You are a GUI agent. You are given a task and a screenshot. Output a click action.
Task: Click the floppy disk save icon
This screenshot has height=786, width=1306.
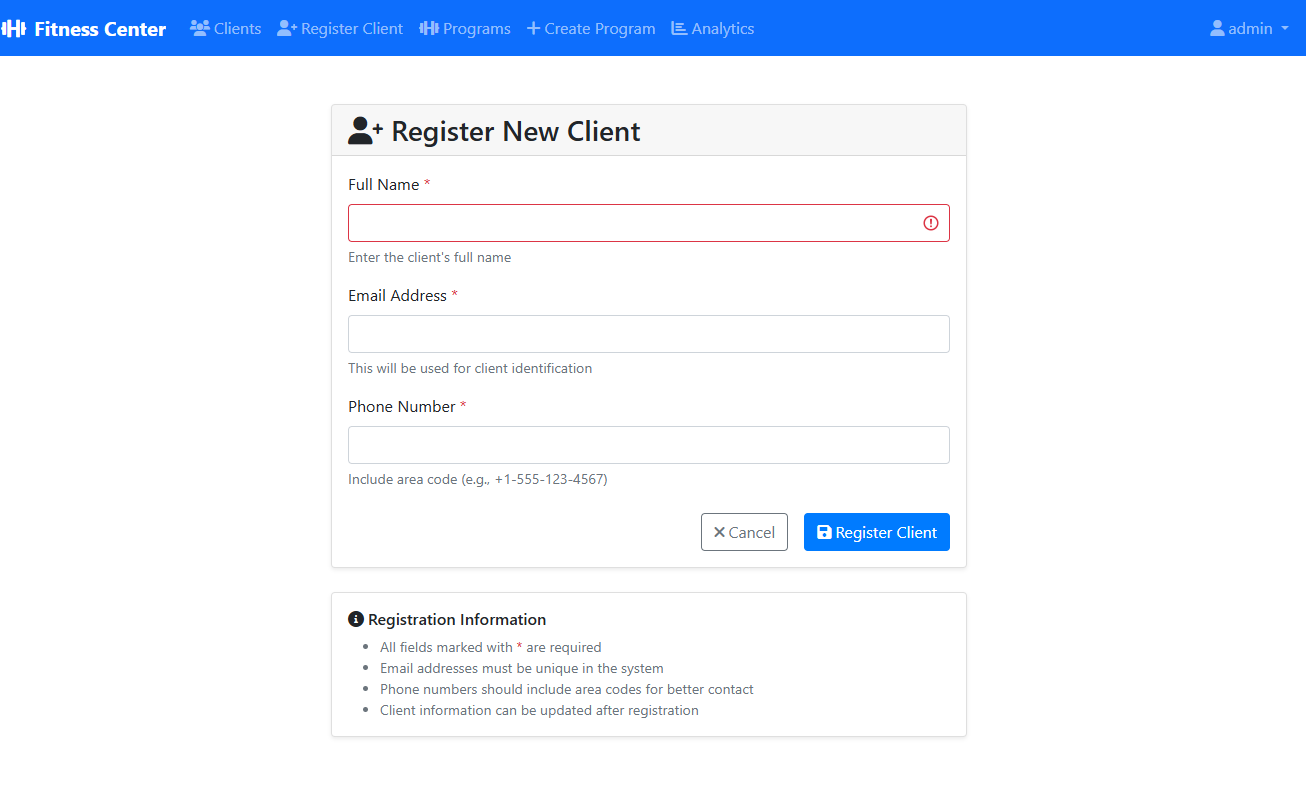point(824,533)
